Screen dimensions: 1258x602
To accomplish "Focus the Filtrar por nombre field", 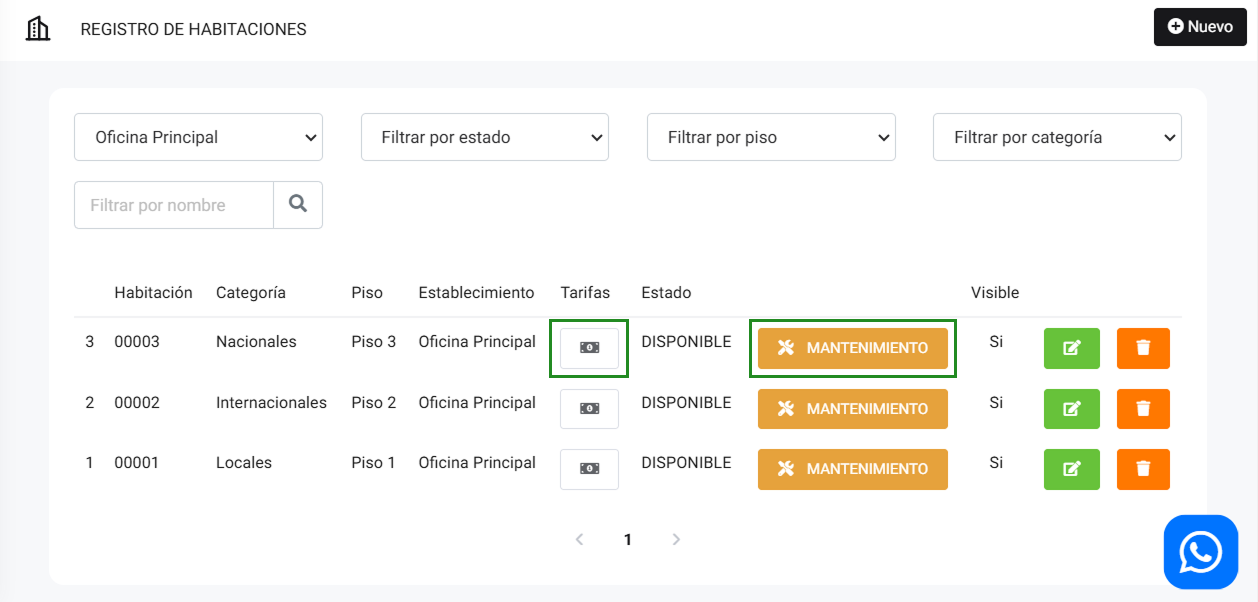I will 174,205.
